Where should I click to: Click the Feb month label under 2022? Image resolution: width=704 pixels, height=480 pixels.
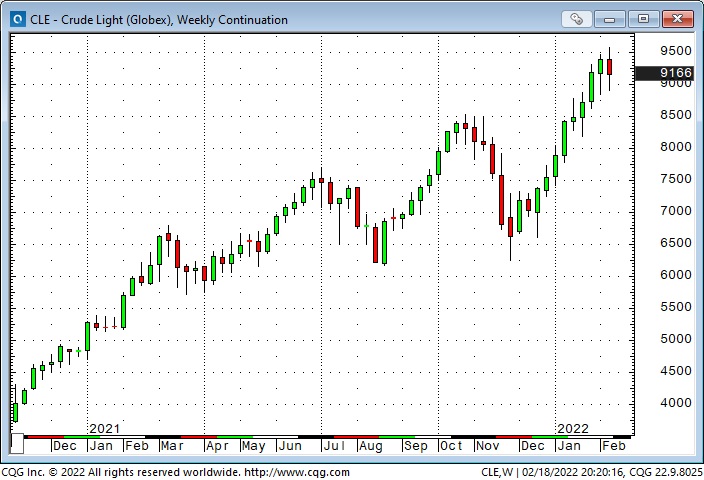click(614, 446)
